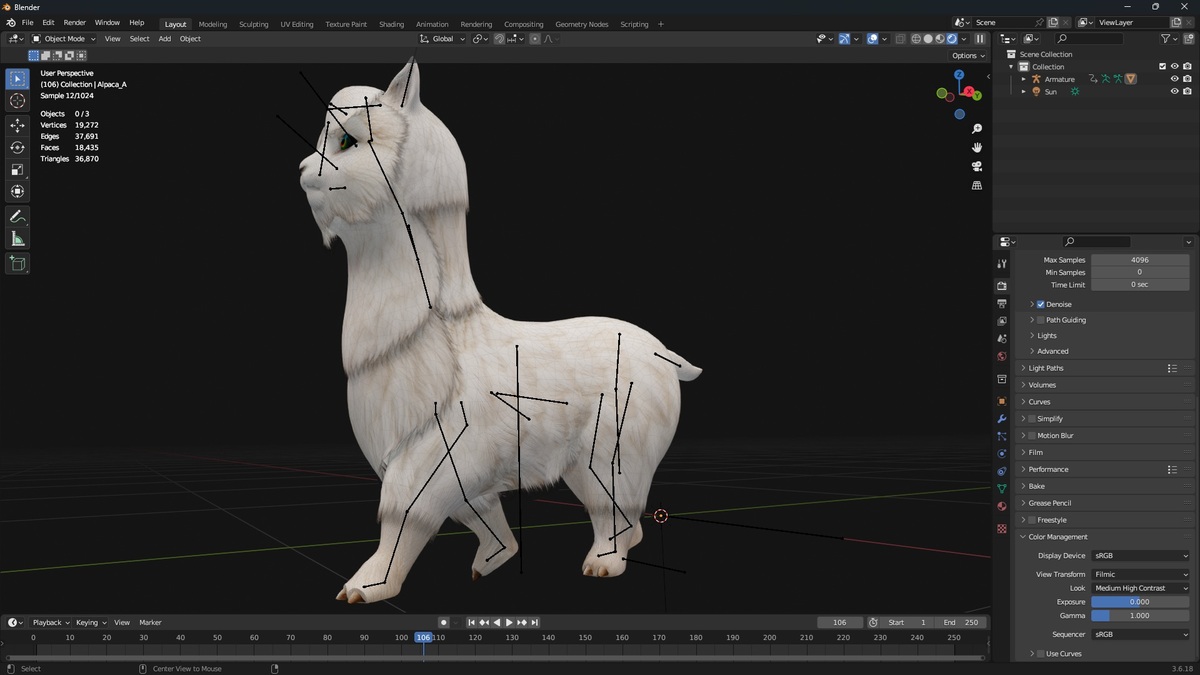This screenshot has width=1200, height=675.
Task: Pick the Measure tool
Action: point(17,238)
